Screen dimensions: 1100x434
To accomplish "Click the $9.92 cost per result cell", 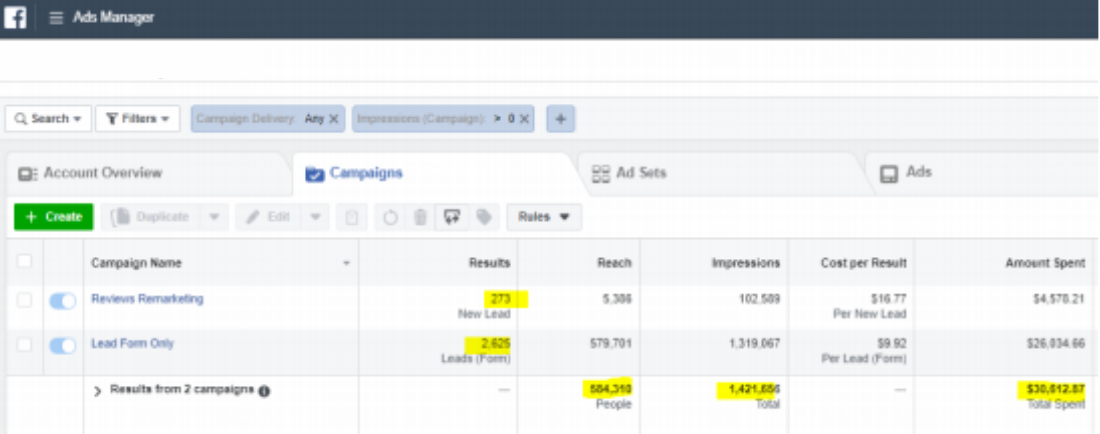I will point(892,344).
